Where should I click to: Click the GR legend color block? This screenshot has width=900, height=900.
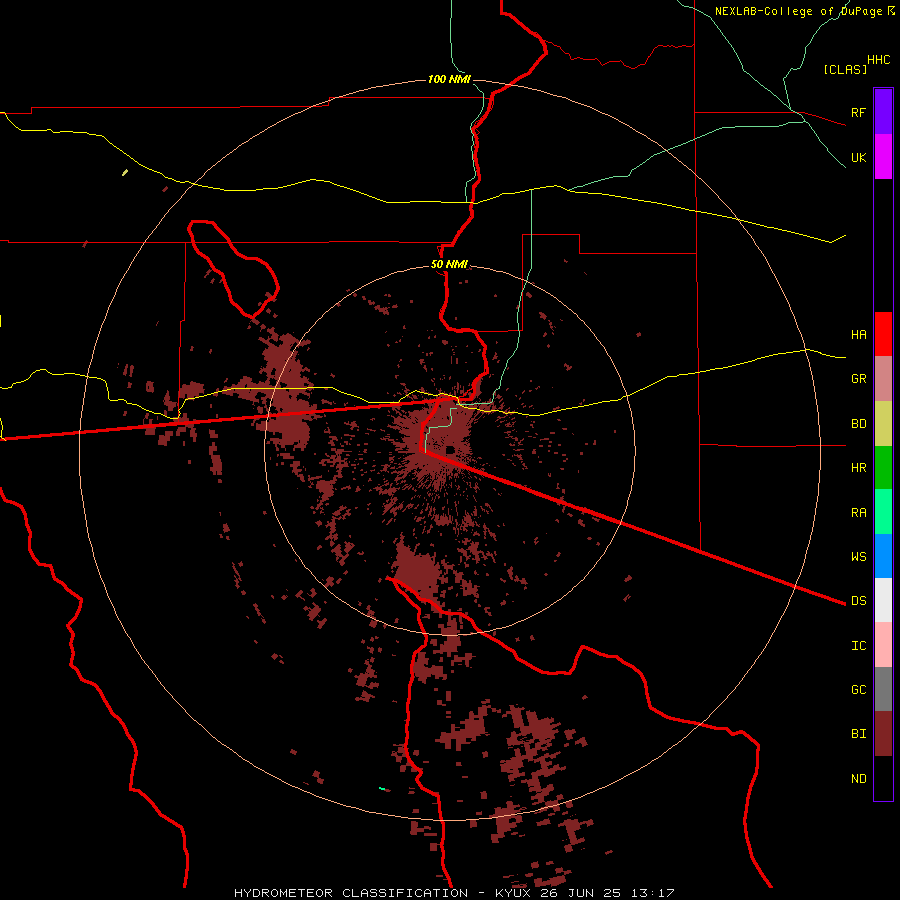883,379
